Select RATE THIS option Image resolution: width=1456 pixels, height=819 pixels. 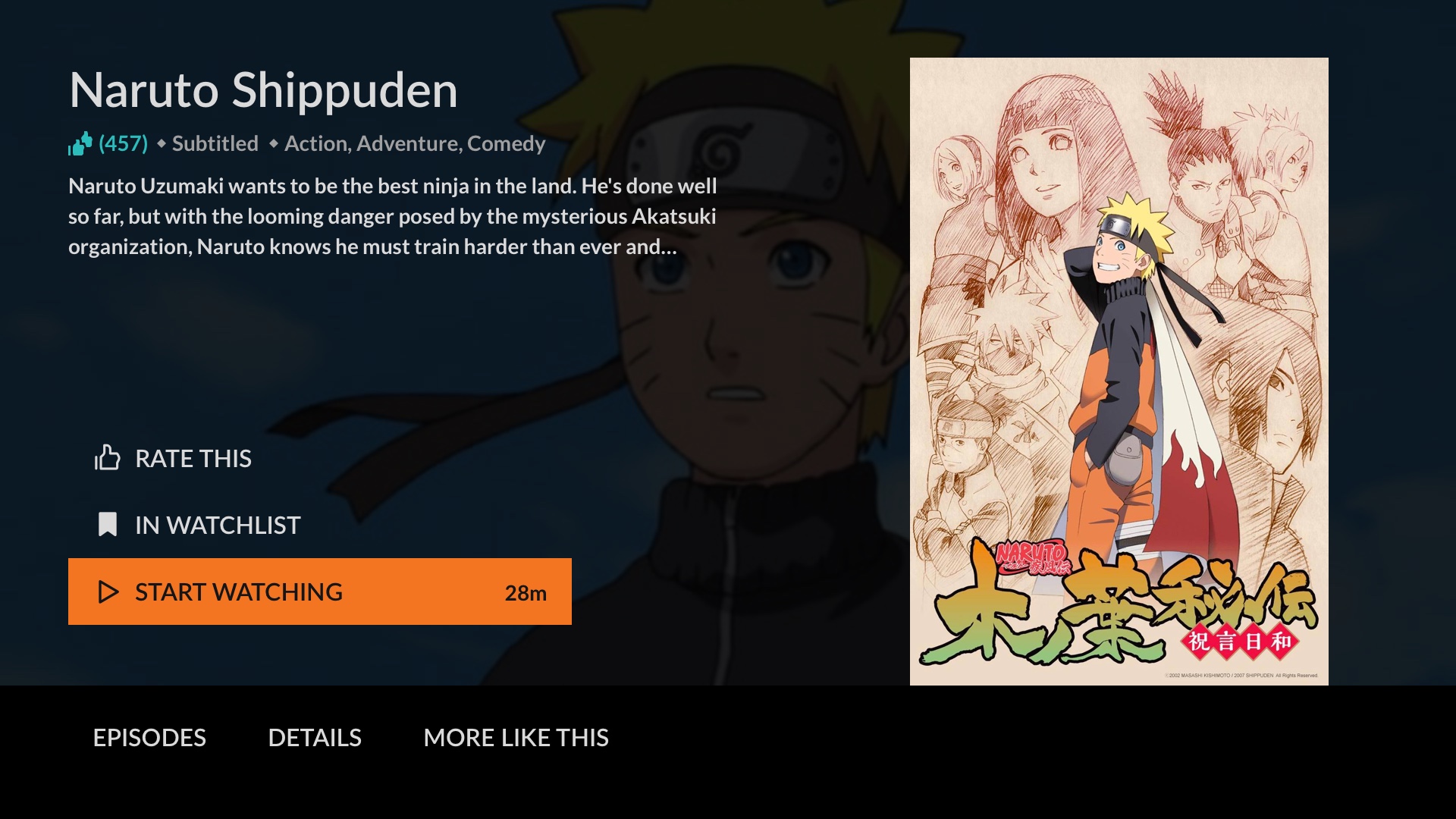(x=173, y=458)
